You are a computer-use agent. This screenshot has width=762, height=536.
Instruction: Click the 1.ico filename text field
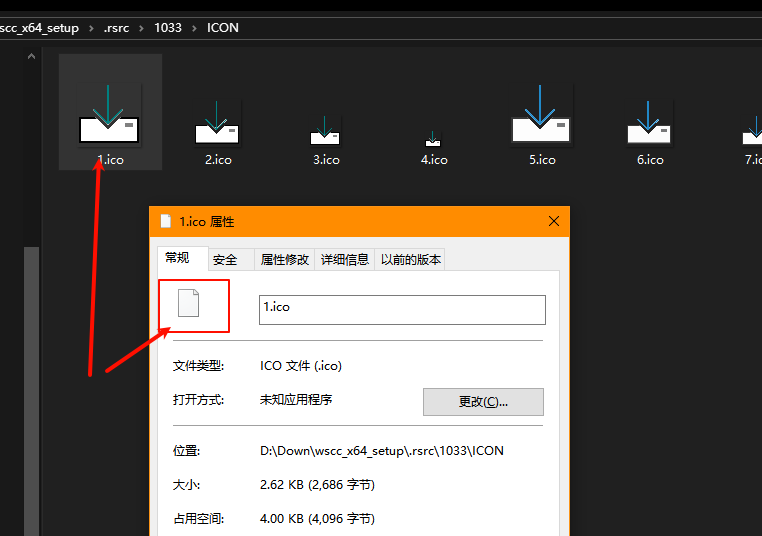[402, 309]
